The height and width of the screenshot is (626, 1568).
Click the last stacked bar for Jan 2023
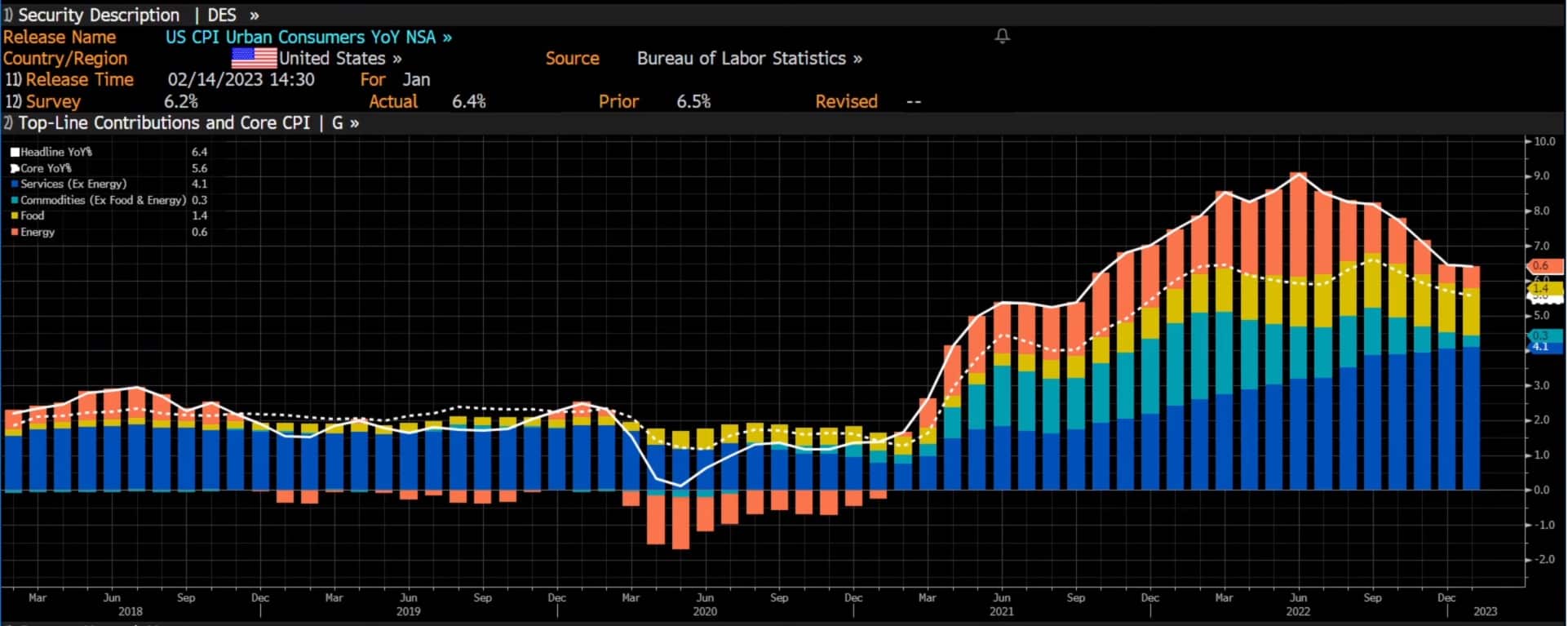[1471, 378]
